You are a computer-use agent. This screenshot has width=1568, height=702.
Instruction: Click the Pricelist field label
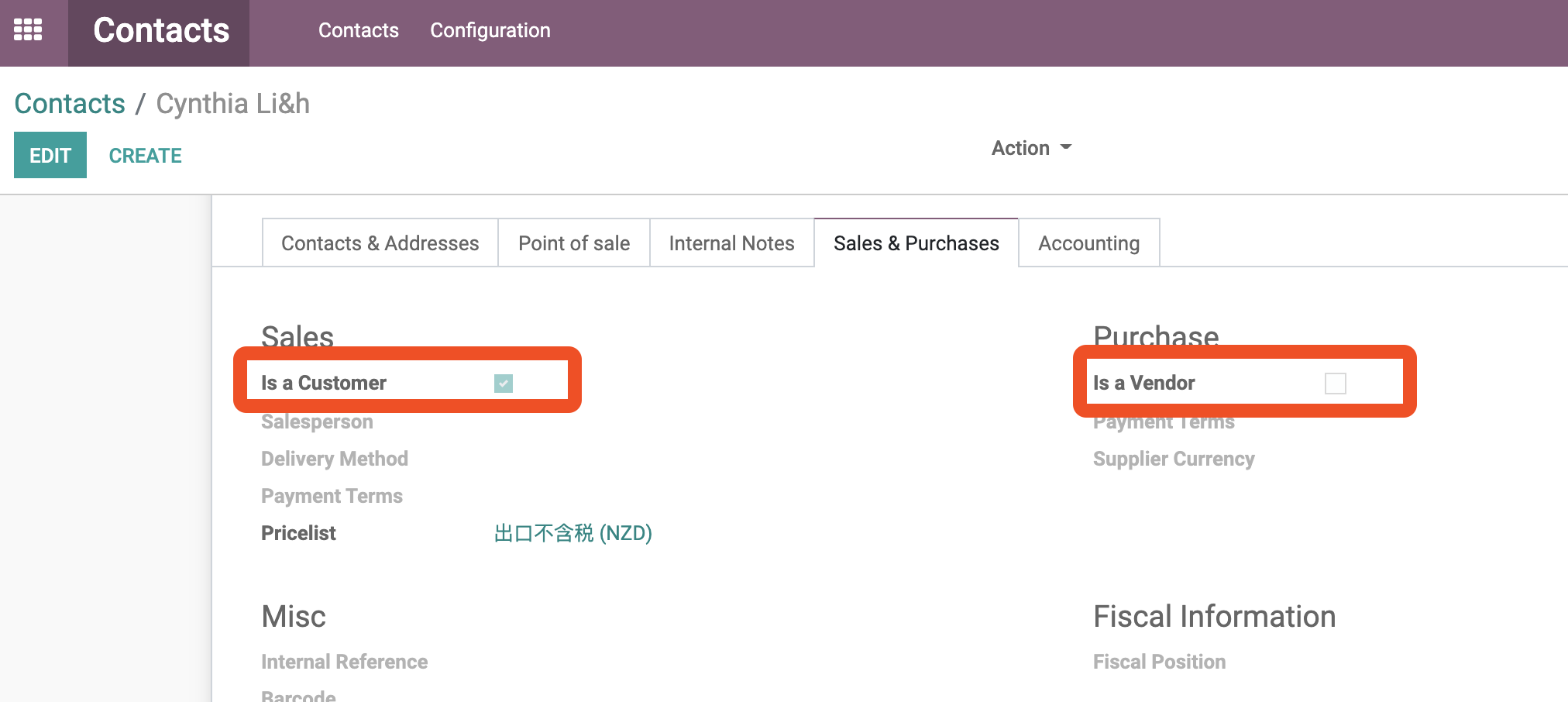tap(298, 533)
